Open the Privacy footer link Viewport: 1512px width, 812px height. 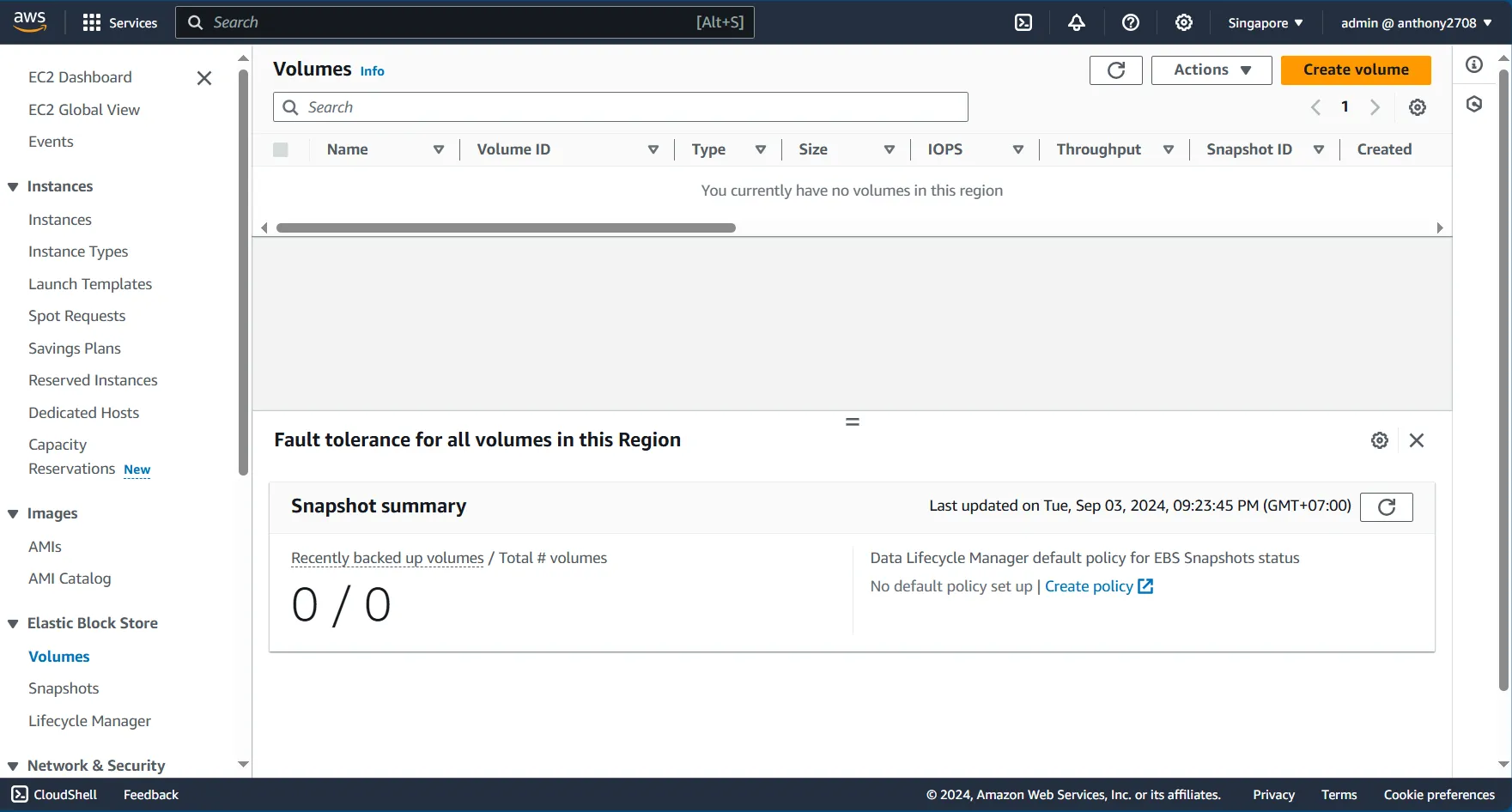pos(1273,795)
